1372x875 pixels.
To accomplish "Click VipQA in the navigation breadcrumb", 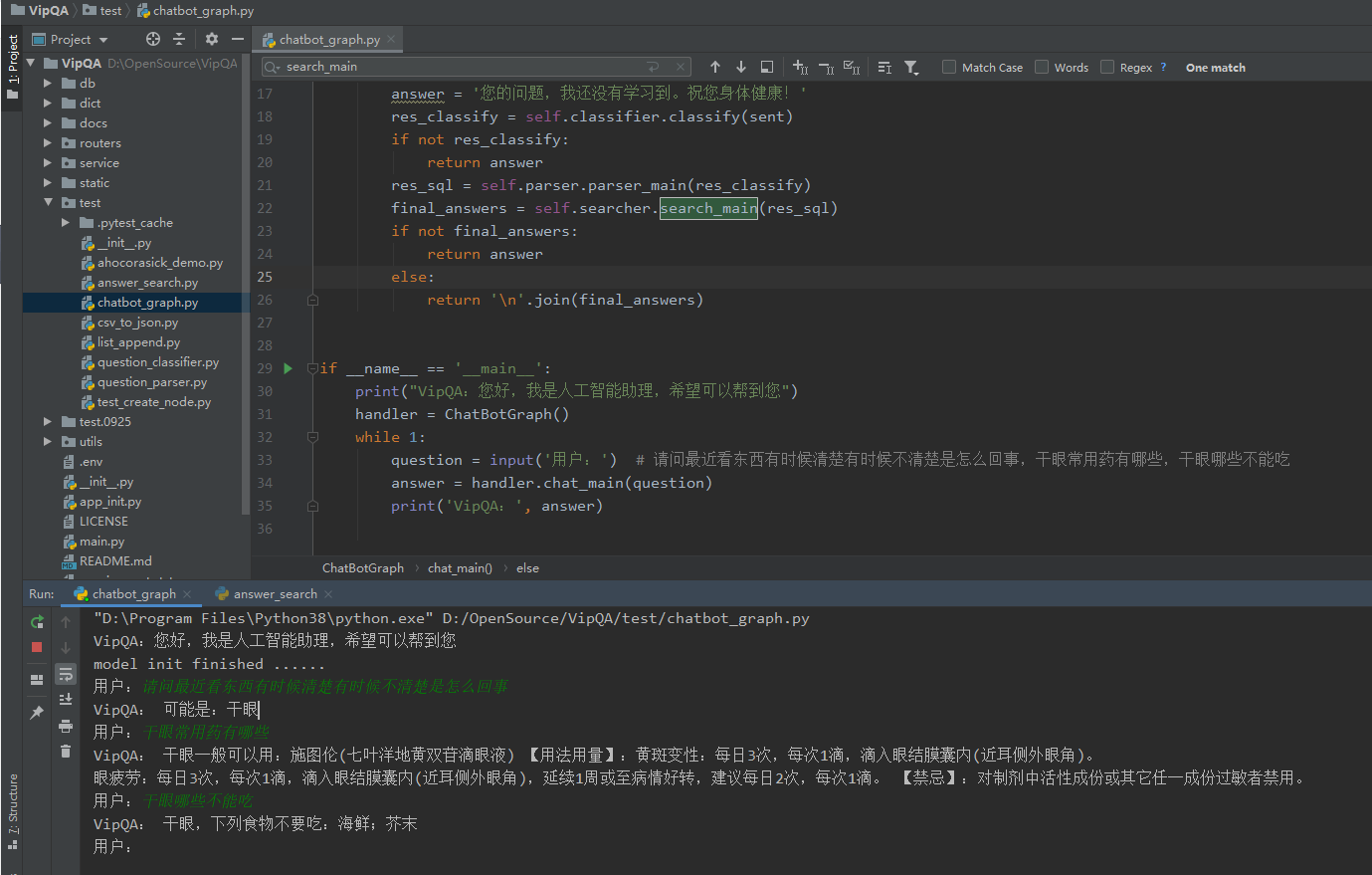I will click(x=40, y=11).
